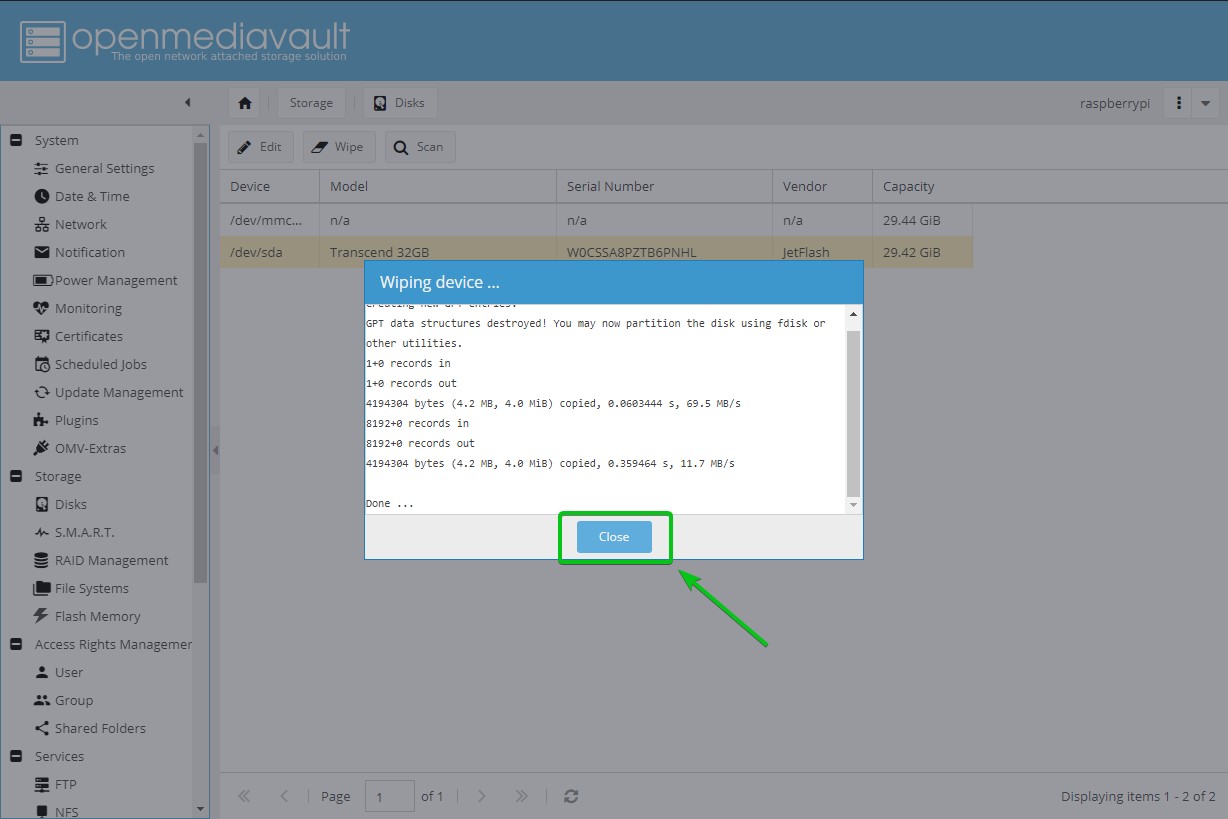The height and width of the screenshot is (819, 1228).
Task: Open Date & Time clock icon
Action: 42,197
